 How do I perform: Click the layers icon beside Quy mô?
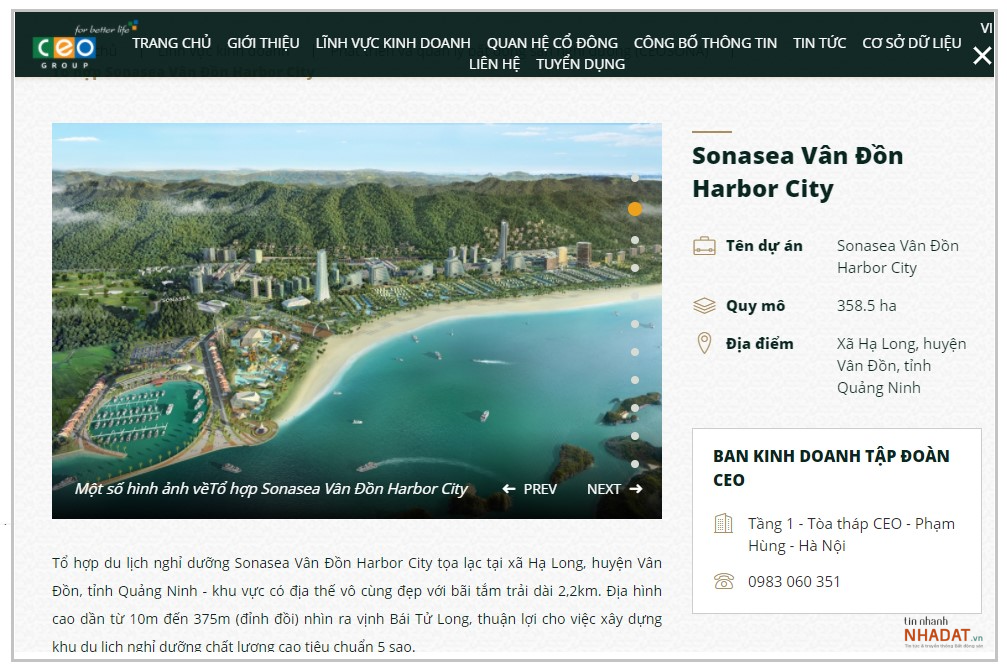point(705,306)
